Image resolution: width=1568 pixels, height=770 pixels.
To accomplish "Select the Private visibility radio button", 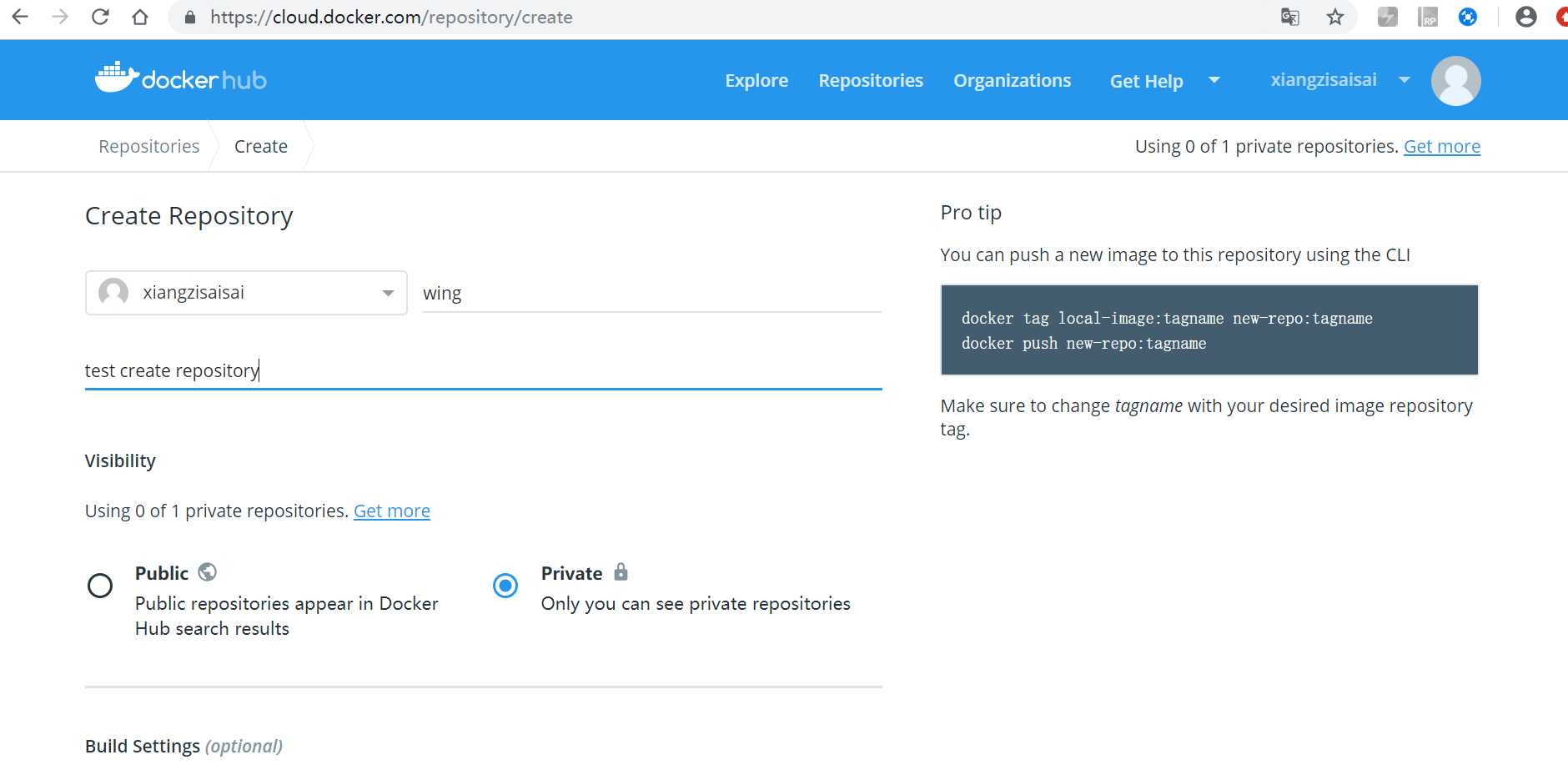I will (505, 586).
